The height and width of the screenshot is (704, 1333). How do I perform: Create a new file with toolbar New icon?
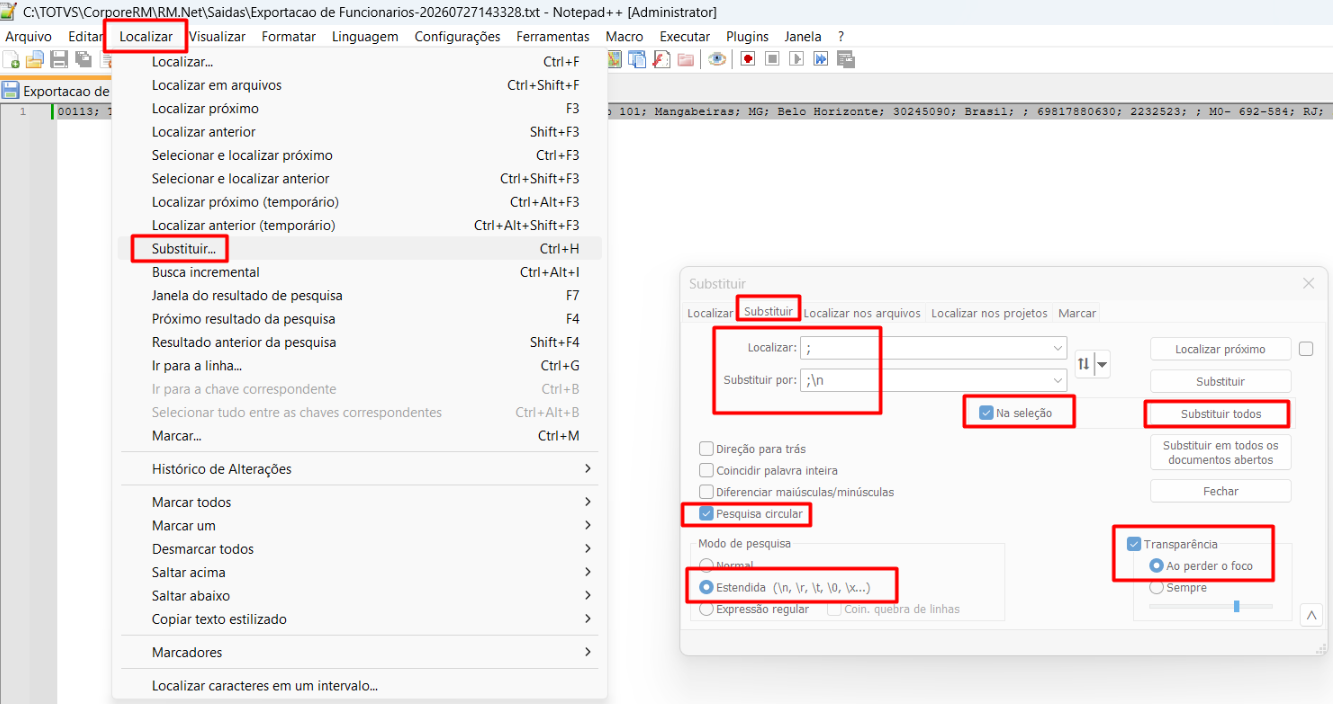tap(12, 59)
